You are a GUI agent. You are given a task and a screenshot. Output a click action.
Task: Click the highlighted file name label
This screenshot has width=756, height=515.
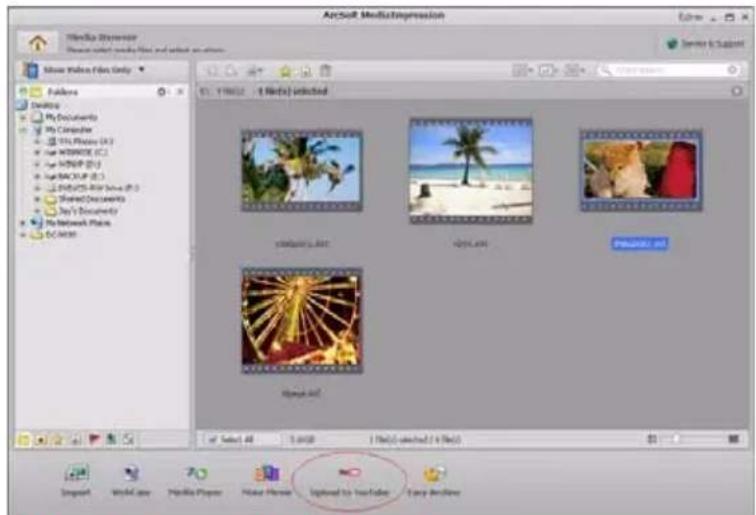(x=640, y=244)
